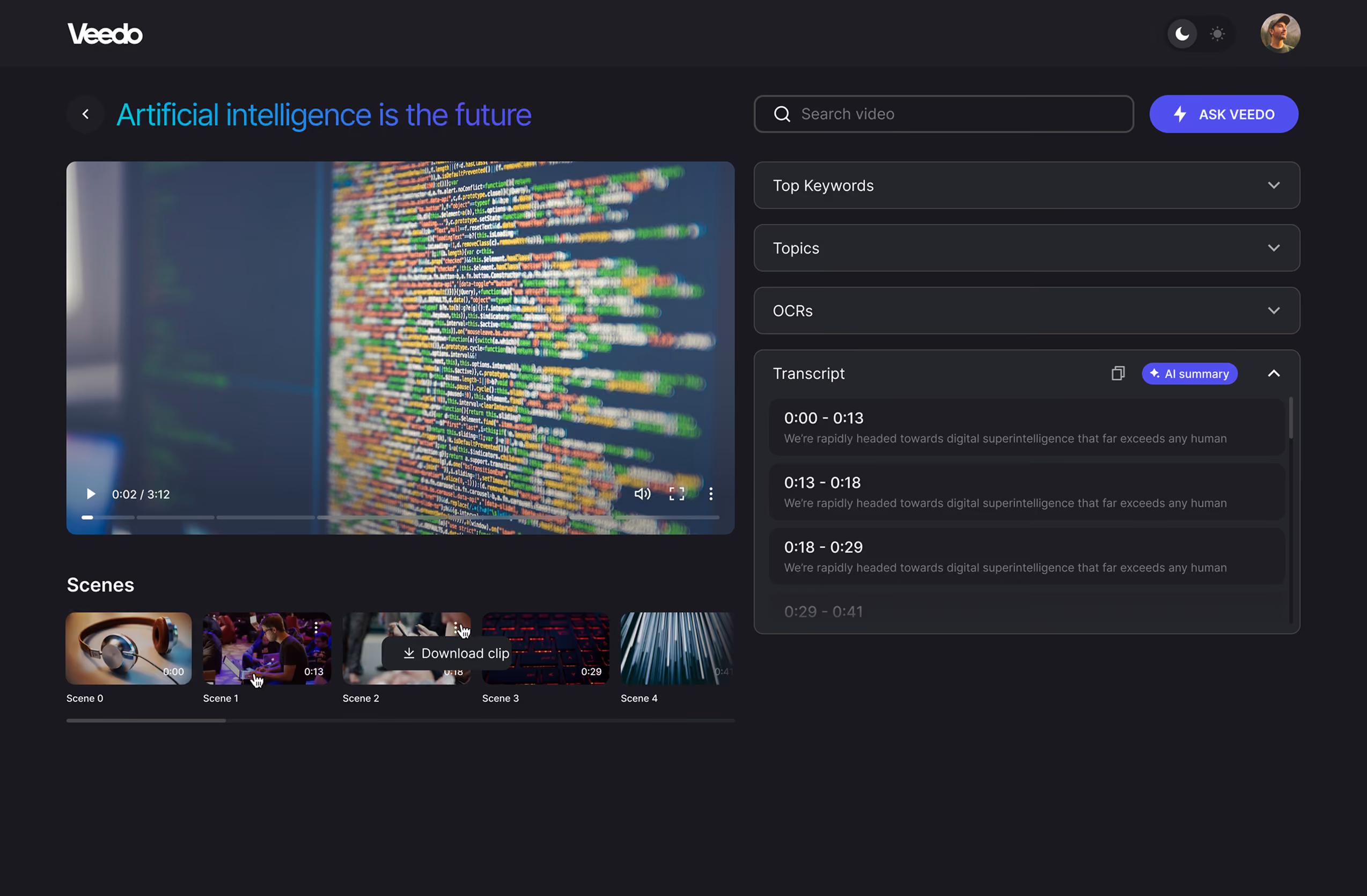
Task: Open the Scene 1 three-dot menu
Action: pyautogui.click(x=316, y=628)
